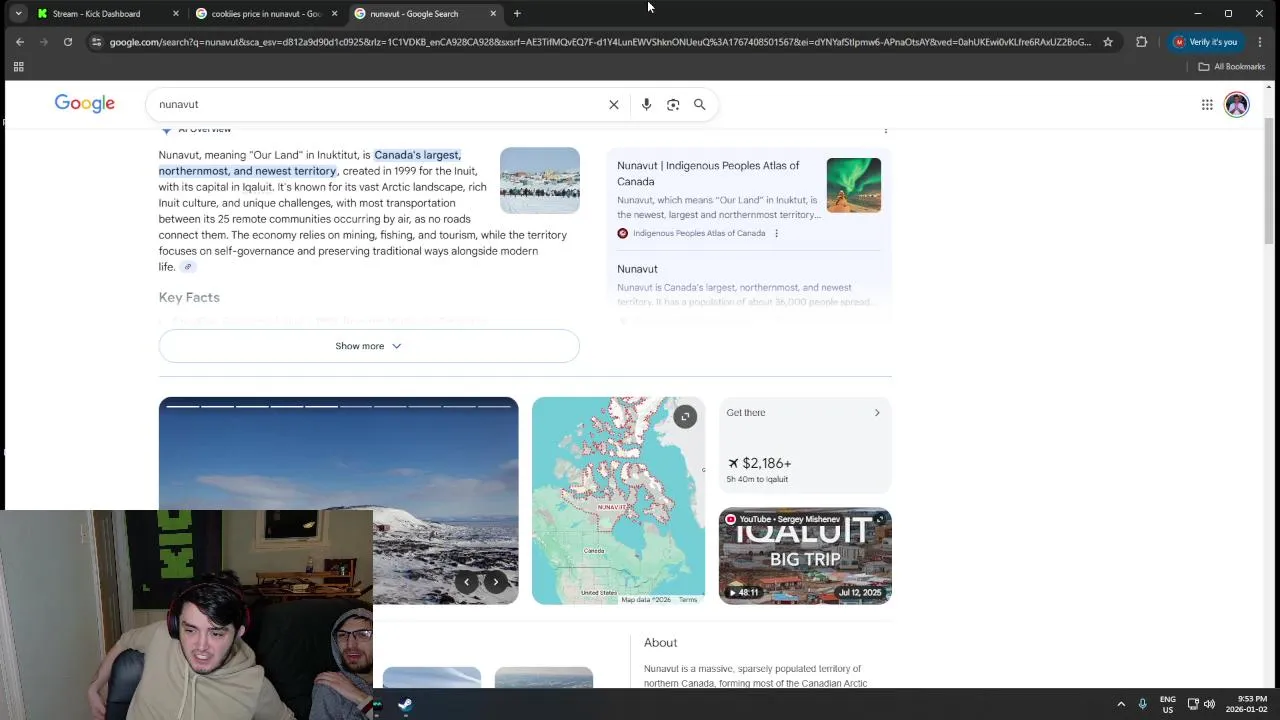
Task: Go back to the previous page
Action: pyautogui.click(x=20, y=42)
